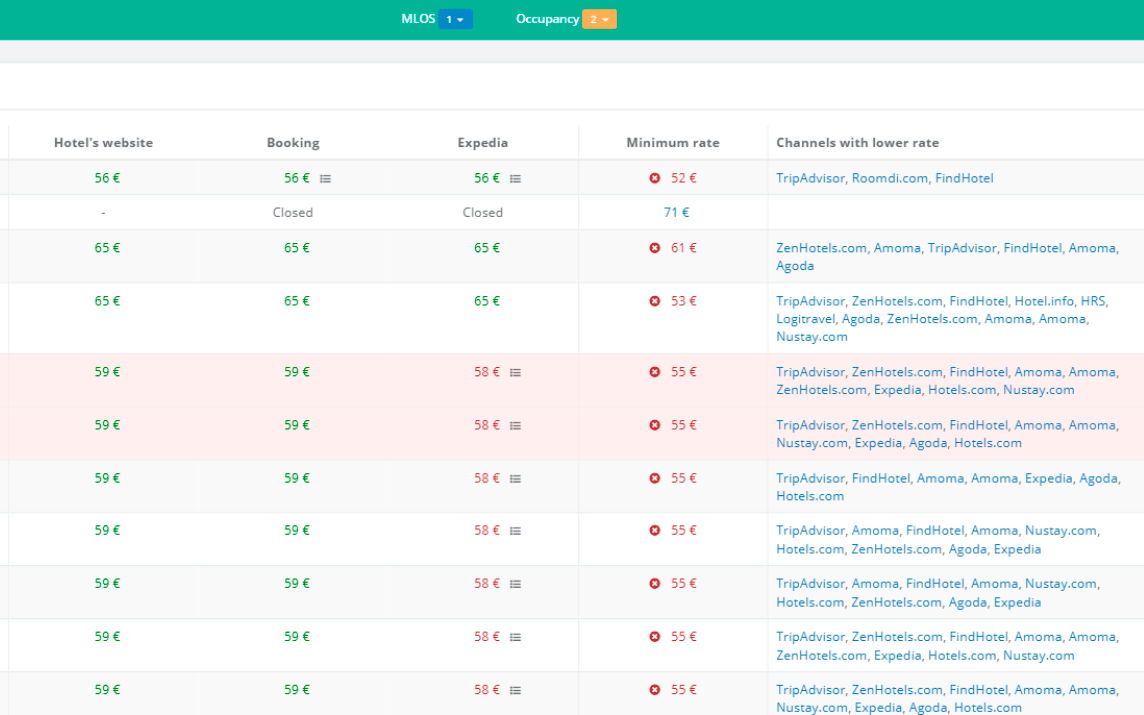Click the red error icon in first 55 € row
This screenshot has width=1144, height=715.
pos(654,372)
